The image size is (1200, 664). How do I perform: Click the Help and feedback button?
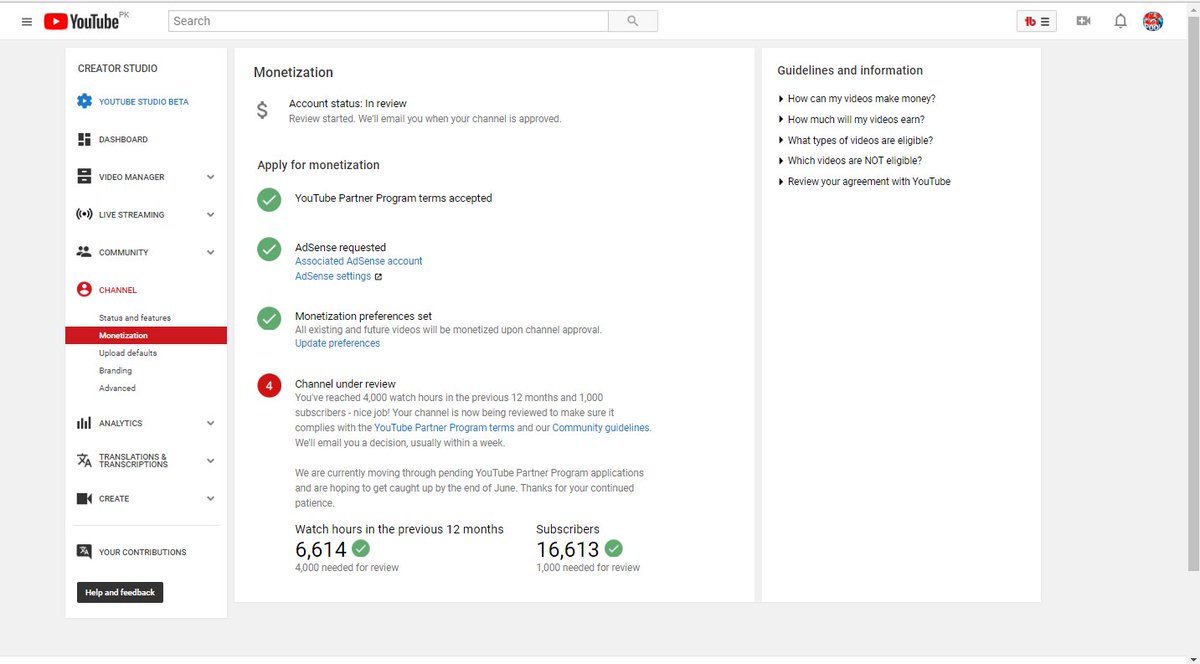[x=120, y=592]
